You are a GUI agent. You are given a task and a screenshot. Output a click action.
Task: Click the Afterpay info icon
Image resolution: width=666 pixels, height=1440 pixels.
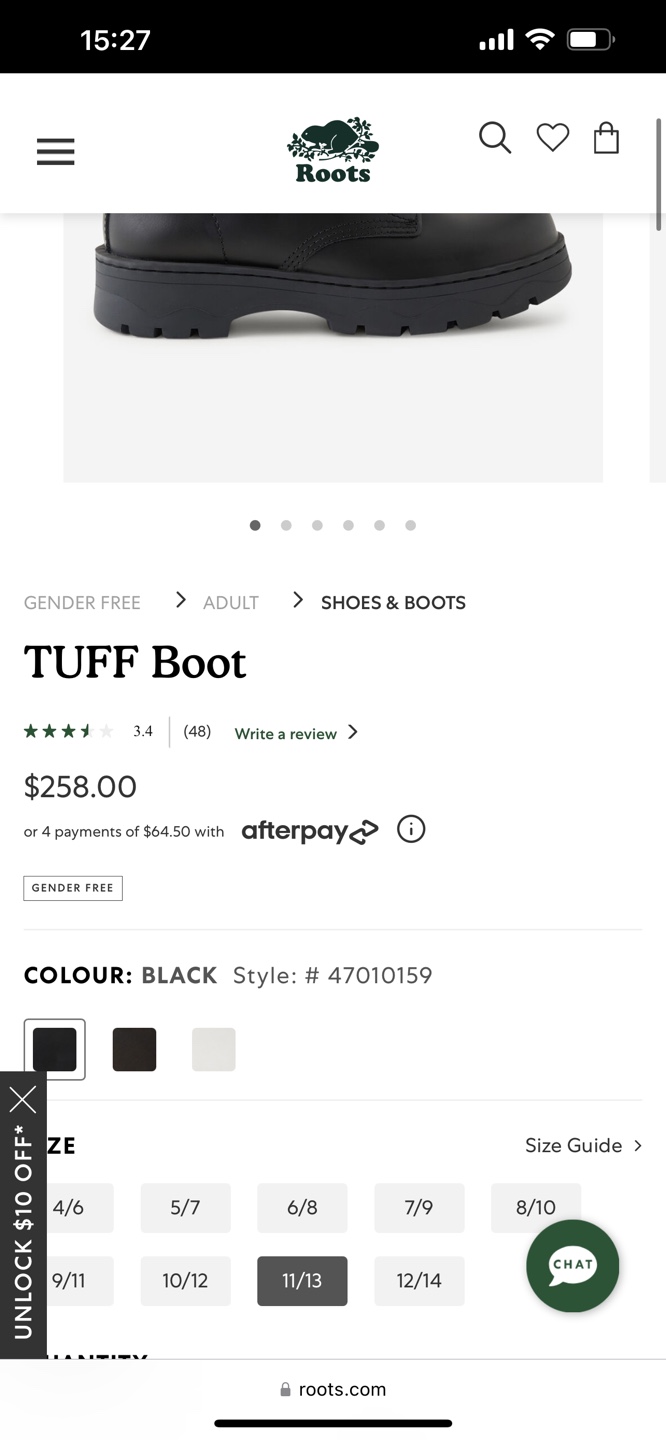pos(411,829)
